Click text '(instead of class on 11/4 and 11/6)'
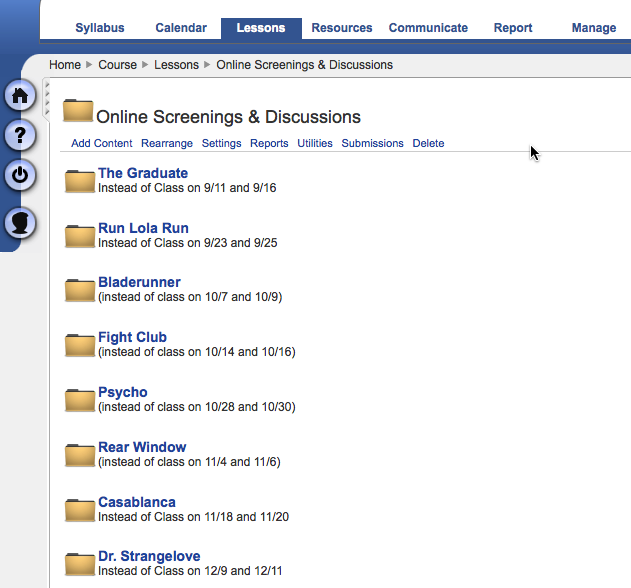 pyautogui.click(x=189, y=462)
